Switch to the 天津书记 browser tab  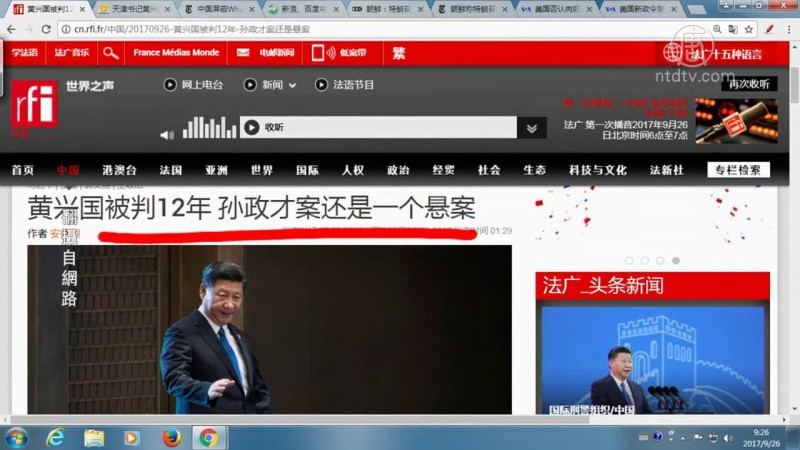(135, 9)
